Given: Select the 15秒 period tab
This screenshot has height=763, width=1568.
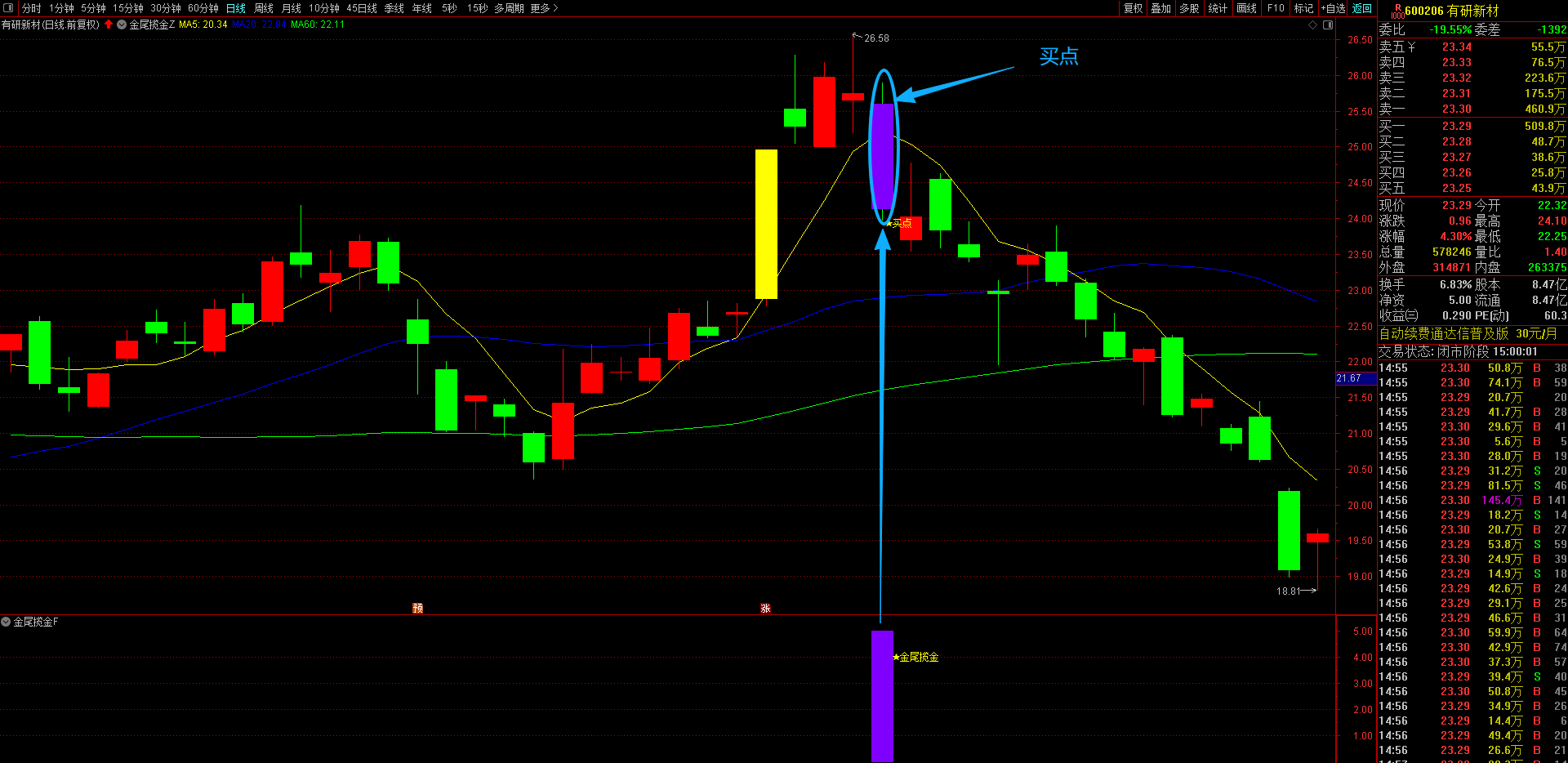Looking at the screenshot, I should [x=478, y=8].
